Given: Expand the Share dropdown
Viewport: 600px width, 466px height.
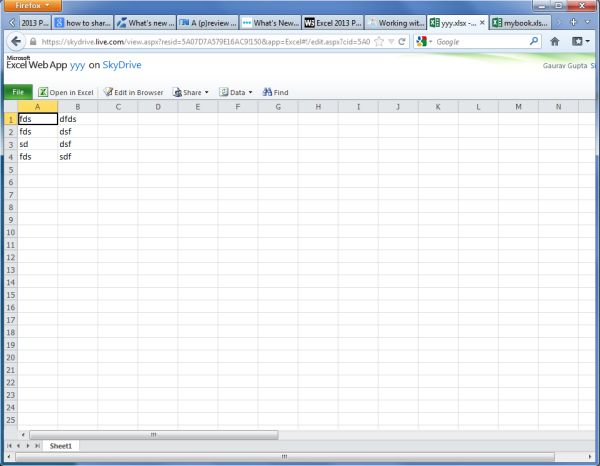Looking at the screenshot, I should pos(191,92).
